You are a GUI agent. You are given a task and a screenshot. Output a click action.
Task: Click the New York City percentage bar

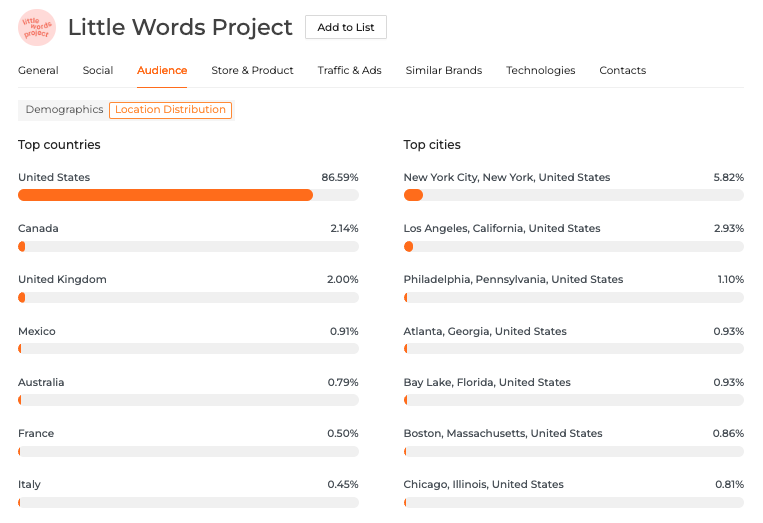tap(573, 195)
